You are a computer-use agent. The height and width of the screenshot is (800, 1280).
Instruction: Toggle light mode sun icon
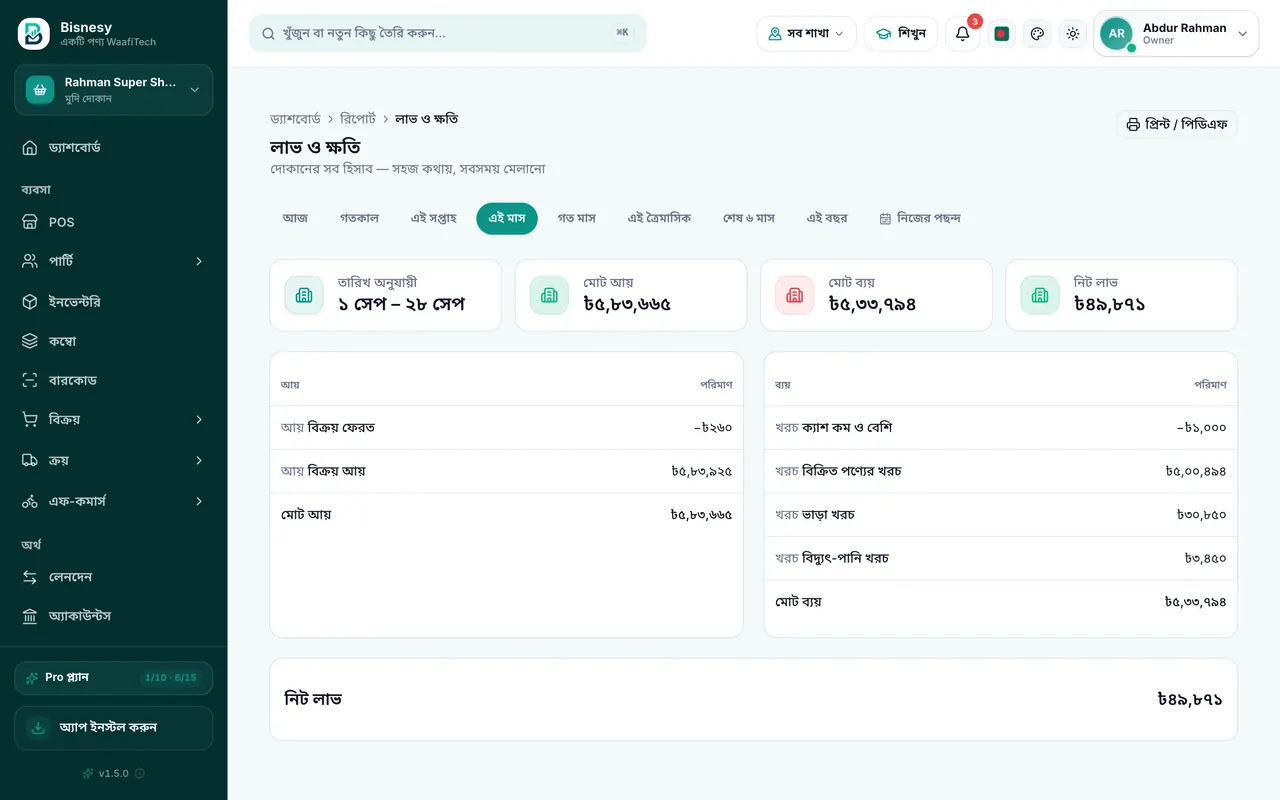pyautogui.click(x=1073, y=34)
